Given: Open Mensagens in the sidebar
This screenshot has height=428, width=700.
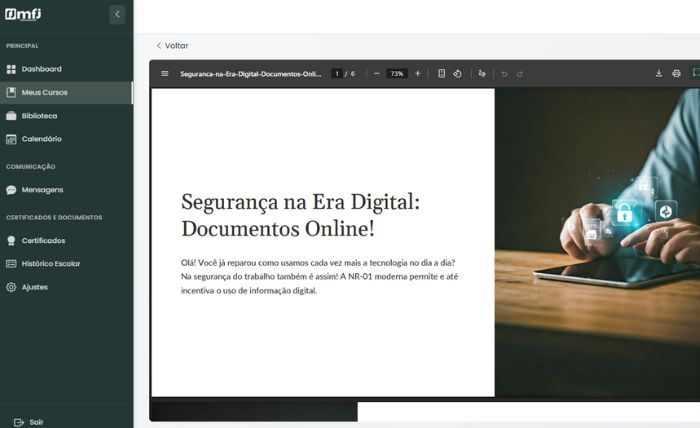Looking at the screenshot, I should (x=42, y=189).
